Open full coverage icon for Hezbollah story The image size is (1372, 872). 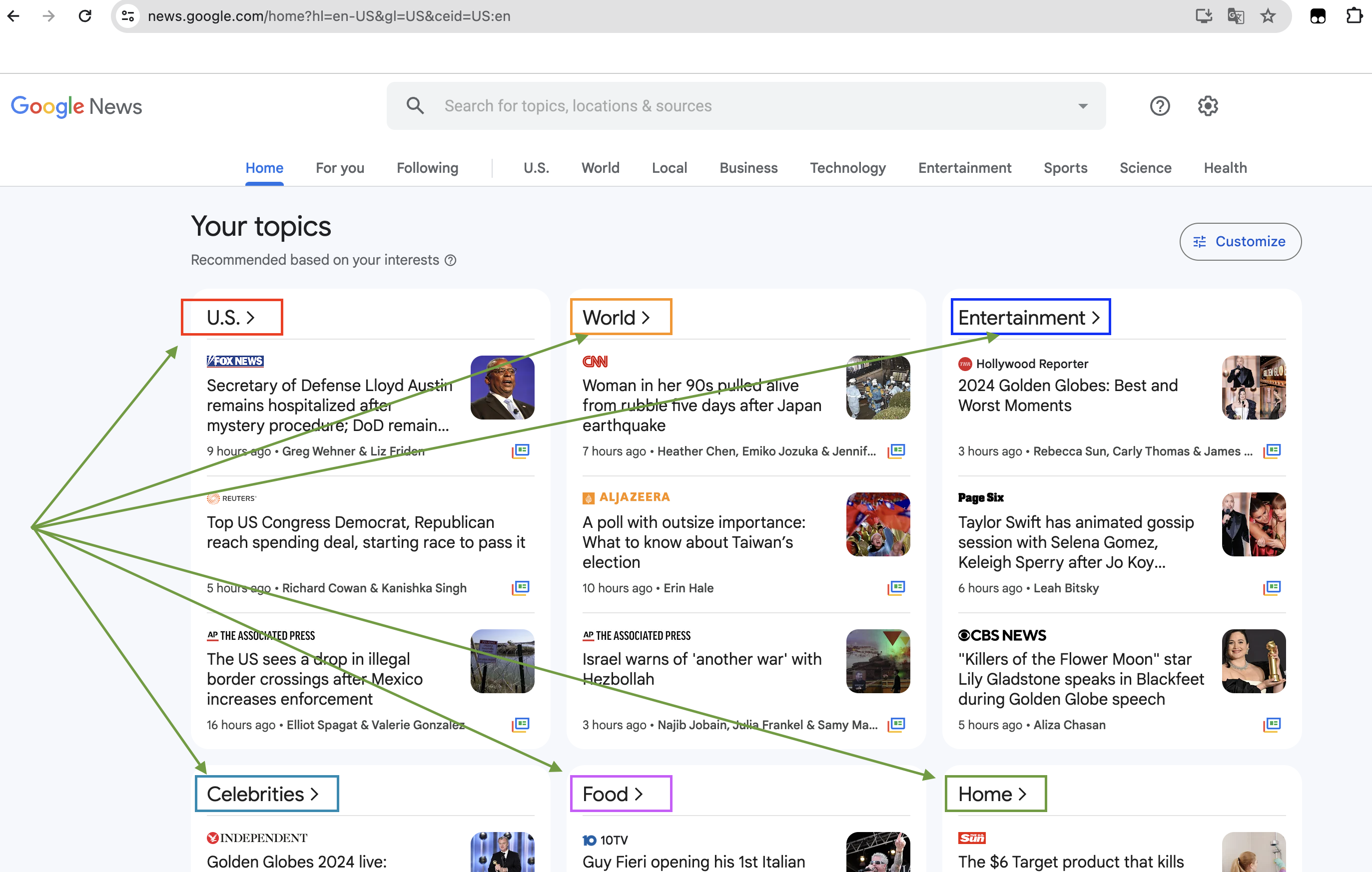896,725
